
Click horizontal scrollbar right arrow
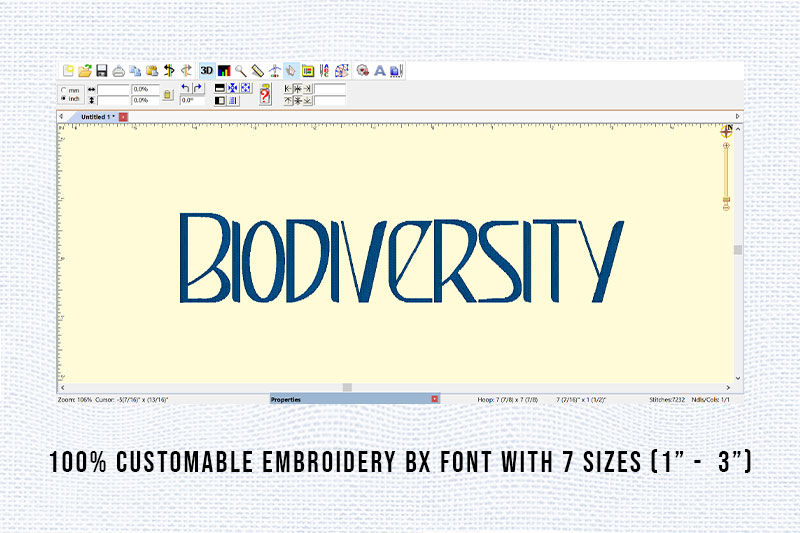[x=729, y=388]
